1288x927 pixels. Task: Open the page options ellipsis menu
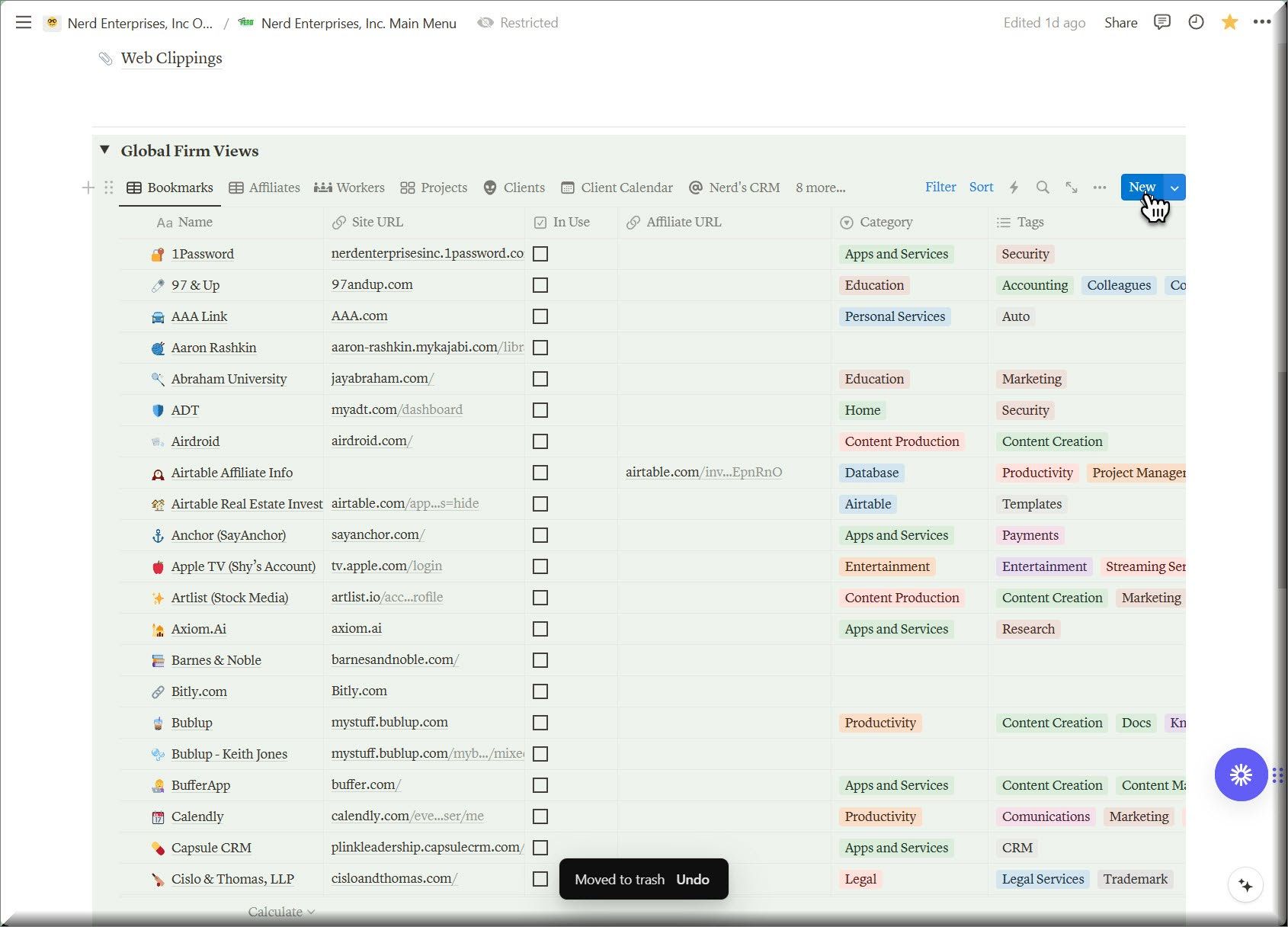1262,22
